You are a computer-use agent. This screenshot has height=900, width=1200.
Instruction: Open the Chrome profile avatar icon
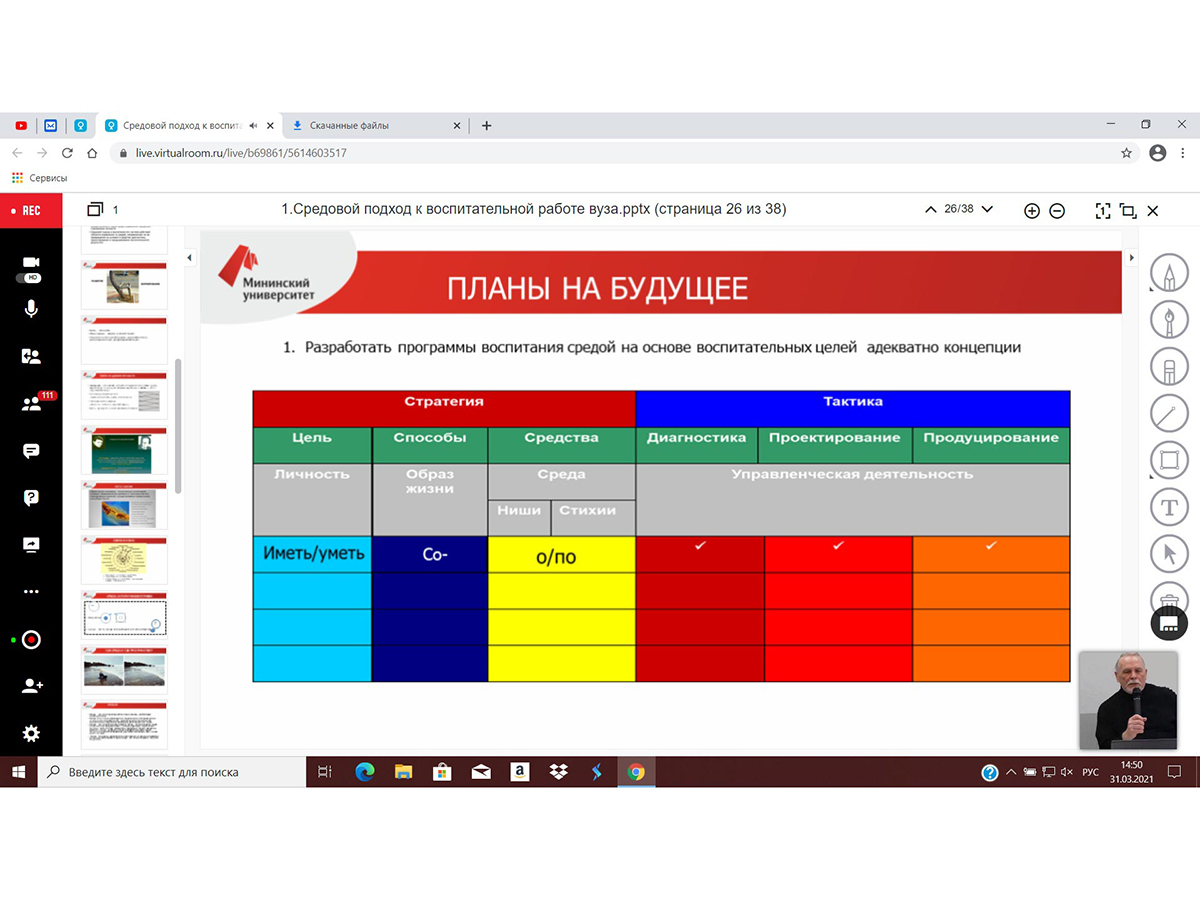click(1158, 153)
